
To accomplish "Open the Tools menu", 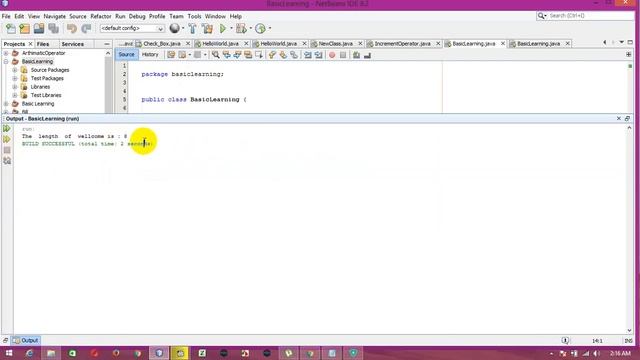I will [194, 16].
